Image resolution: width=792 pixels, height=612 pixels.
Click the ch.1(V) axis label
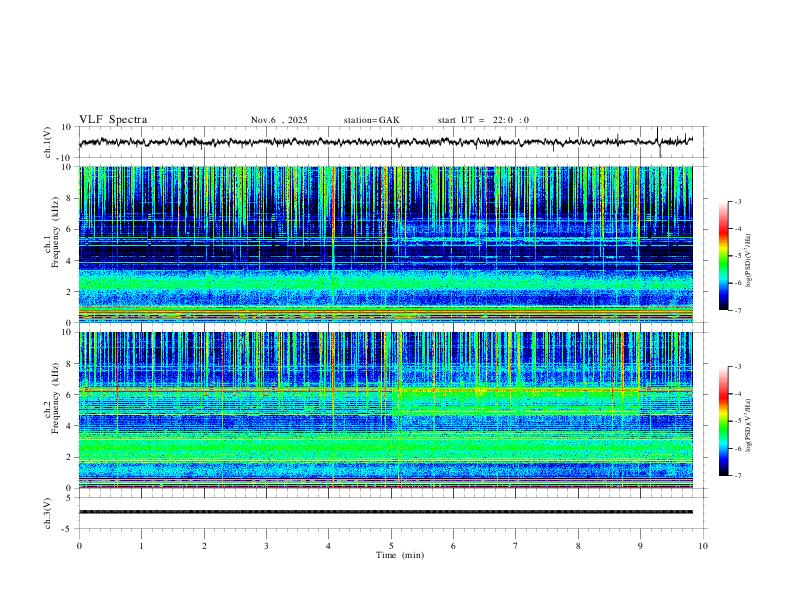click(x=48, y=142)
